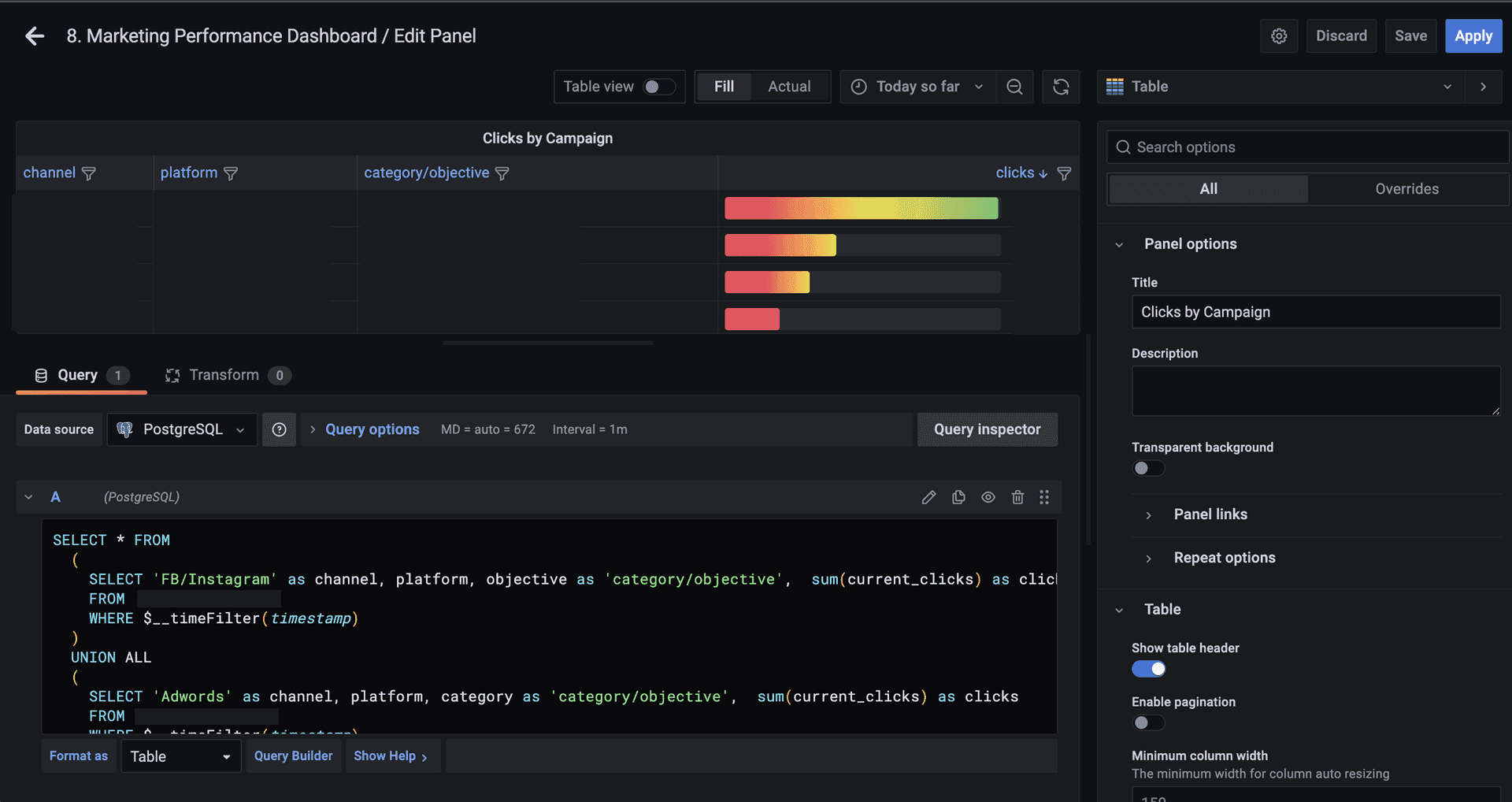Screen dimensions: 1512x802
Task: Enable the Transparent background switch
Action: (x=1148, y=469)
